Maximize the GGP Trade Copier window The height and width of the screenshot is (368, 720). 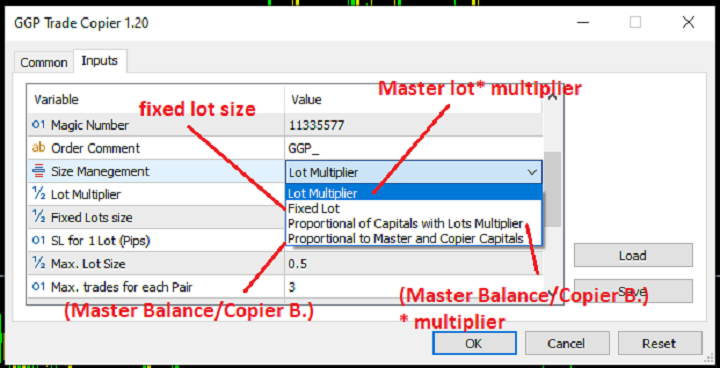click(x=635, y=22)
